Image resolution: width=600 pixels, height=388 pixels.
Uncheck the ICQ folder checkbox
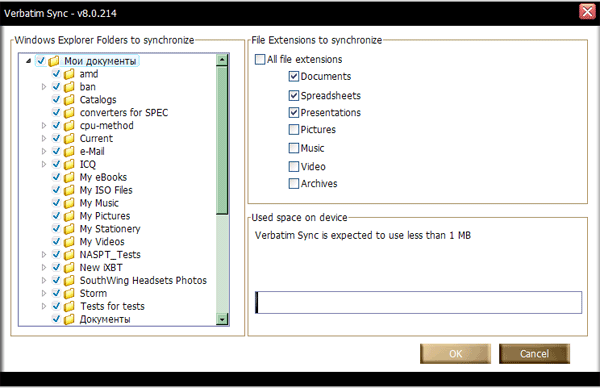point(56,164)
